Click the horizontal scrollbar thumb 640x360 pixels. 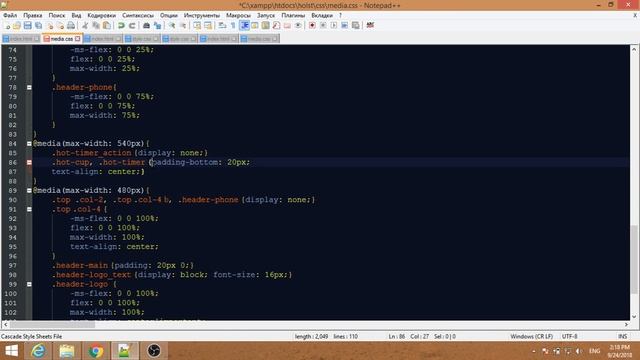tap(52, 324)
